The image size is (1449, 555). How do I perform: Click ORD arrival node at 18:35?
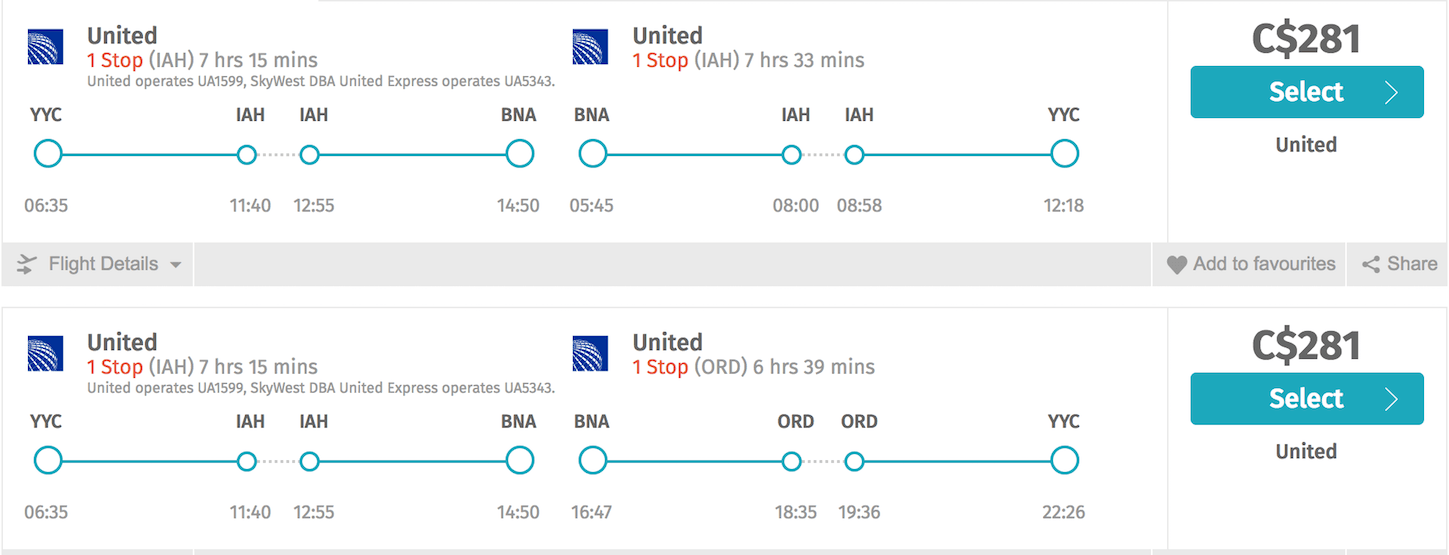(x=791, y=461)
